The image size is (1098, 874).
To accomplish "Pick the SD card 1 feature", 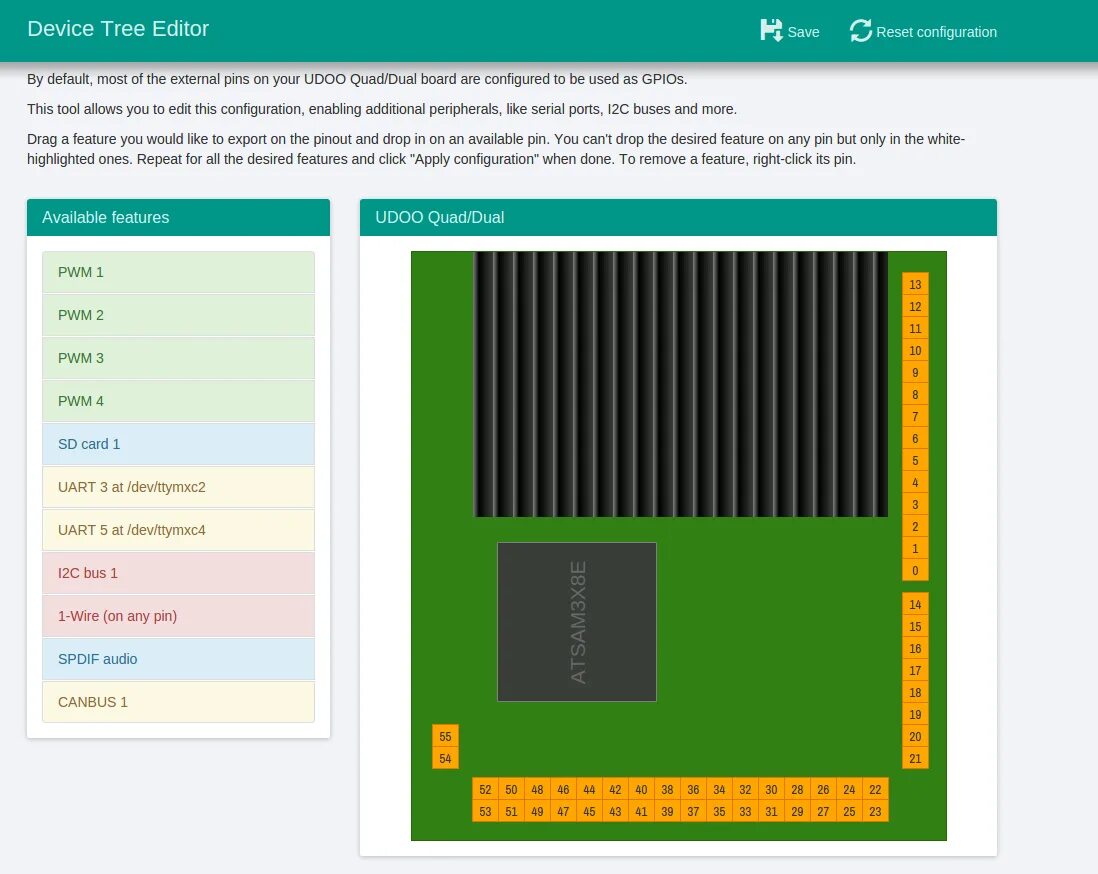I will (x=179, y=444).
